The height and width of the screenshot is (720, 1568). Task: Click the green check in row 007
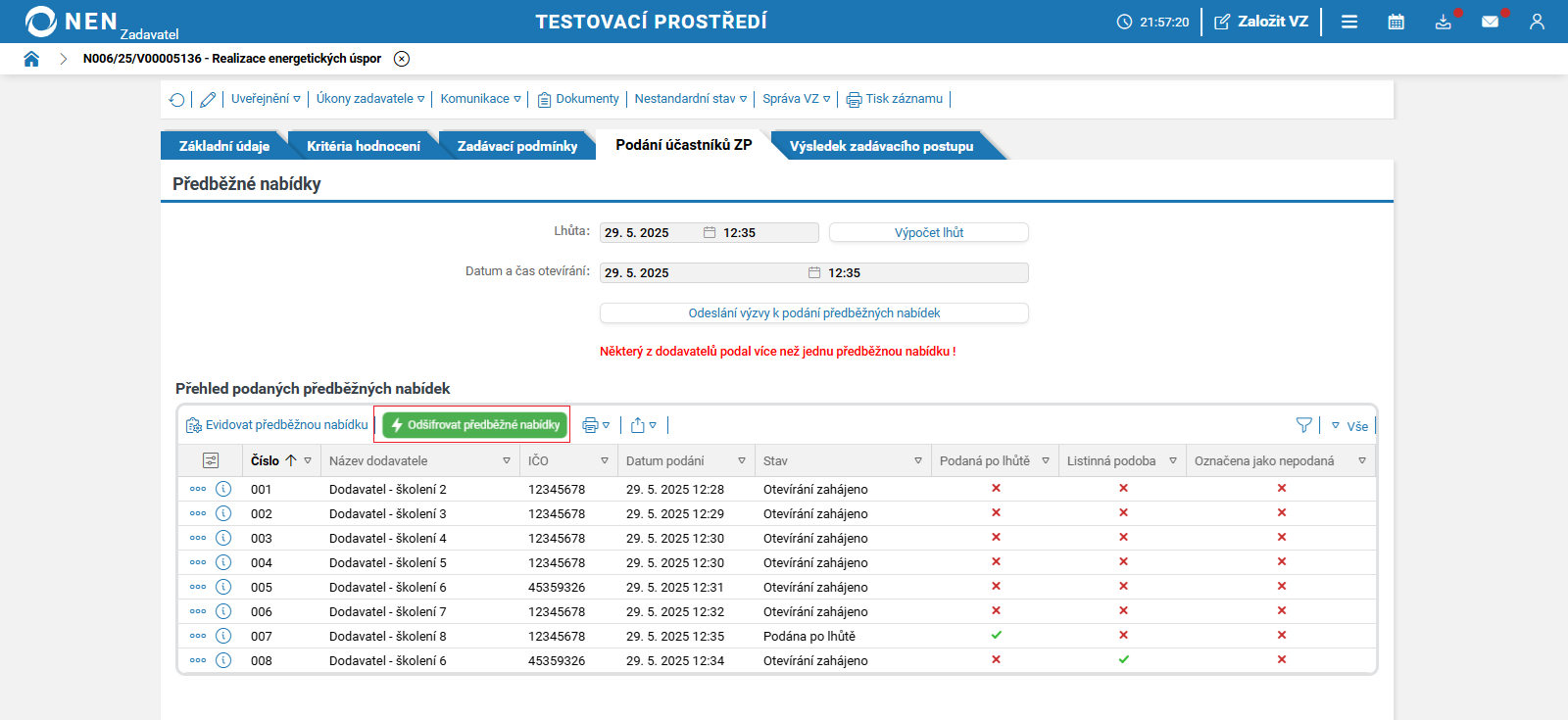(x=996, y=635)
